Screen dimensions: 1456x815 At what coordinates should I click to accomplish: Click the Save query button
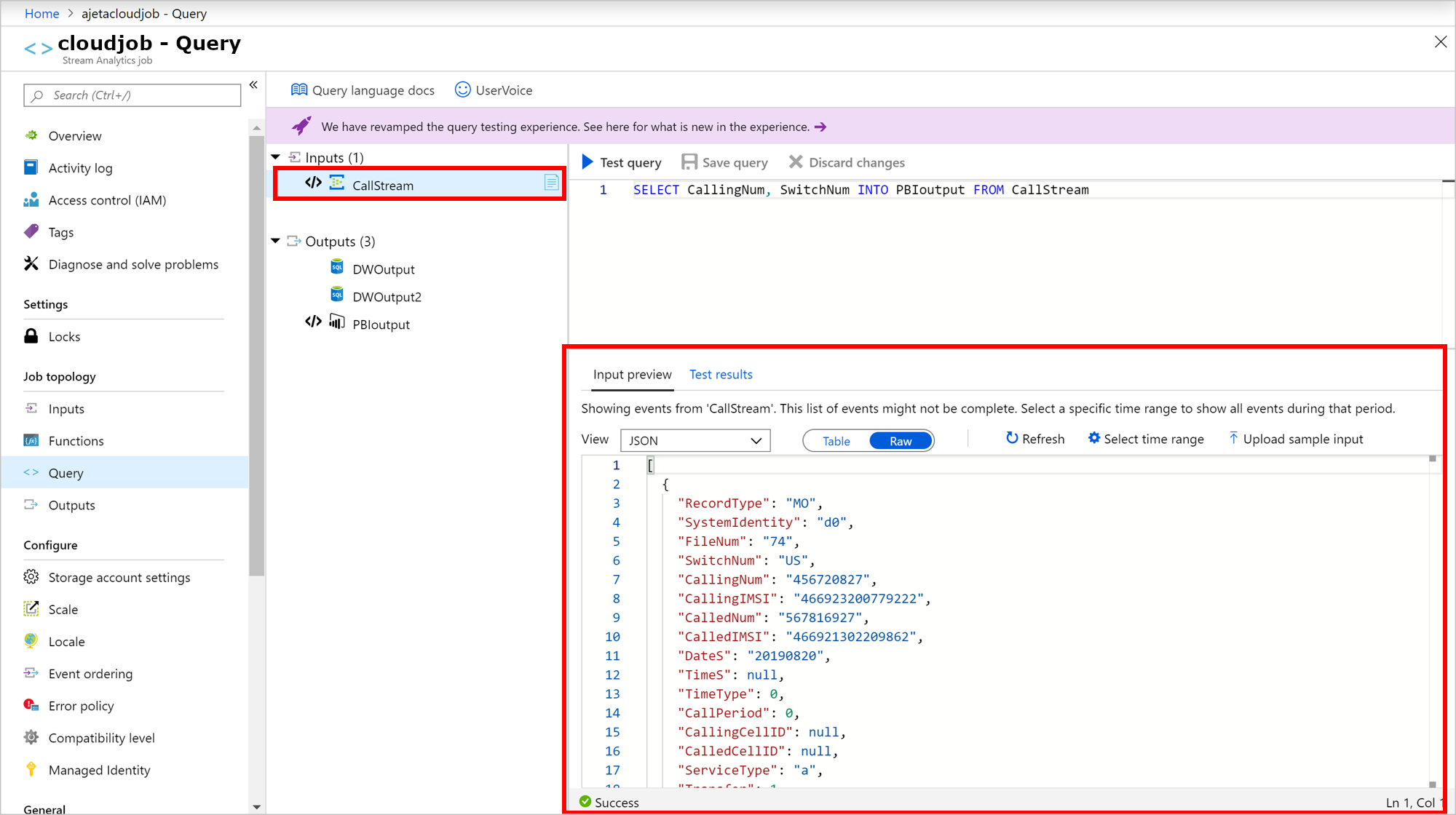point(725,162)
